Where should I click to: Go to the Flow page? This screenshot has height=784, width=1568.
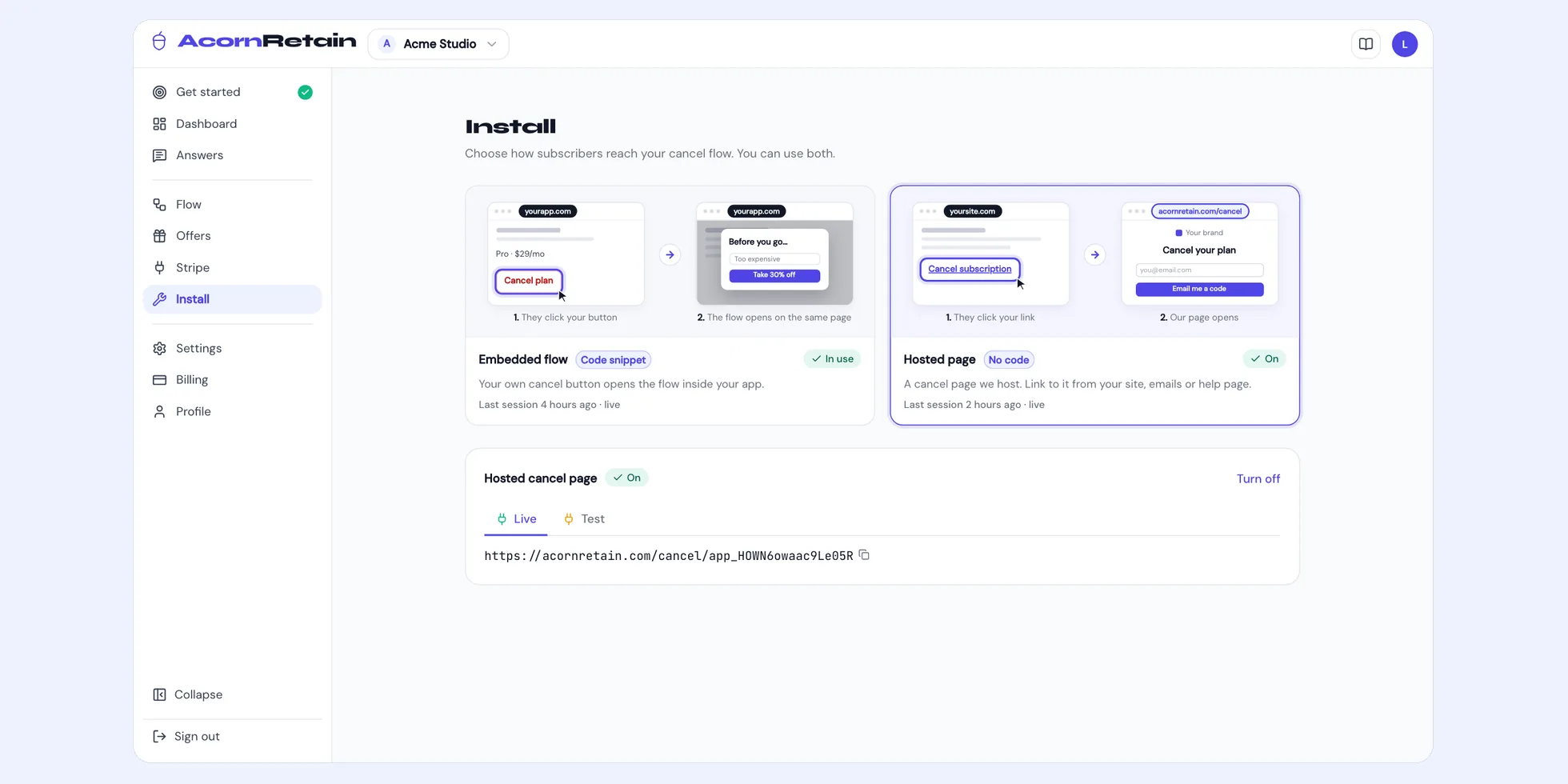[232, 205]
